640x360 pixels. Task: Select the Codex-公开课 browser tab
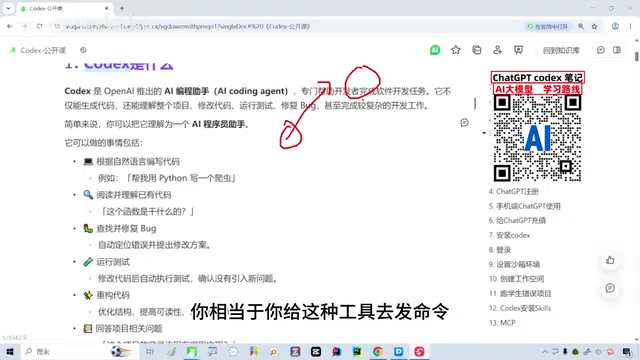coord(63,8)
